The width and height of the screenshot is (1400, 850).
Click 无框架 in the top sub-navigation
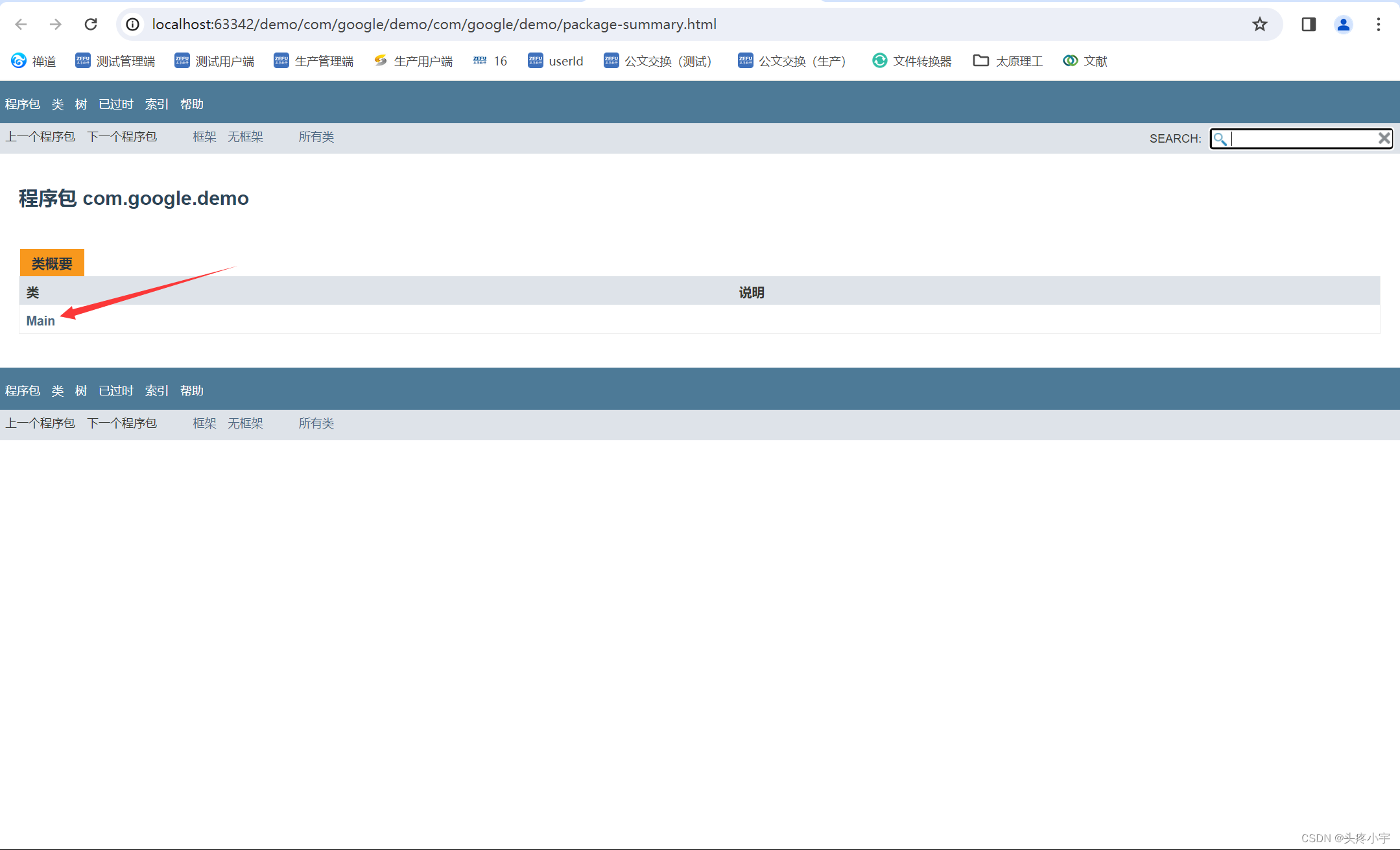(x=245, y=137)
